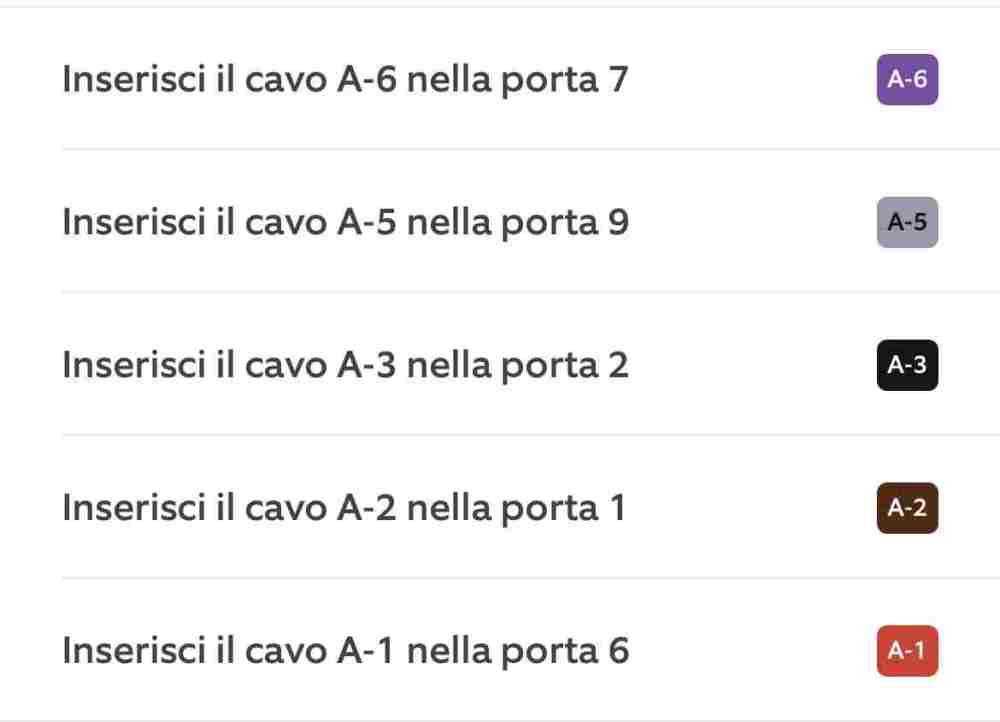1000x722 pixels.
Task: Select the step 'Inserisci il cavo A-6 nella porta 7'
Action: tap(345, 80)
